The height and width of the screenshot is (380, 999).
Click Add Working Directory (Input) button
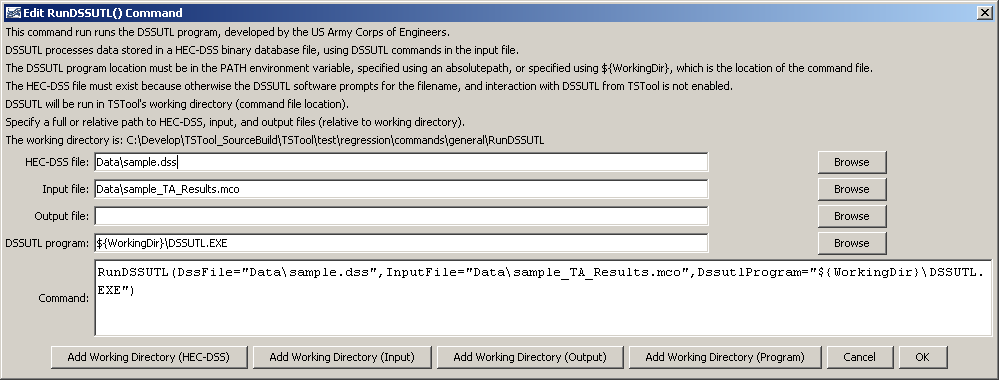[342, 357]
